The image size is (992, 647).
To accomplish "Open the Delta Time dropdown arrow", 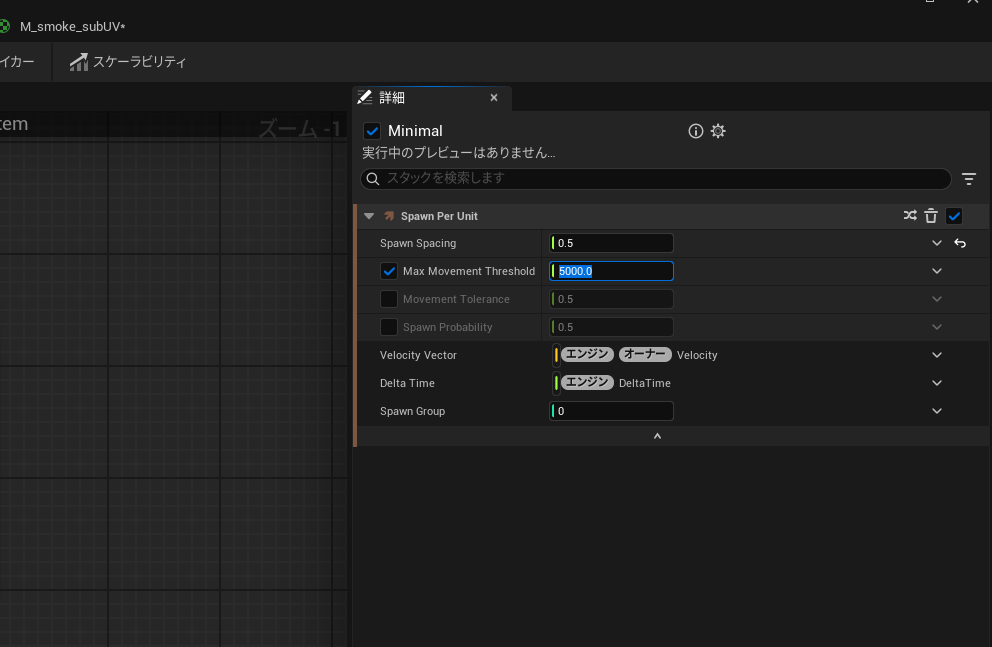I will [937, 383].
